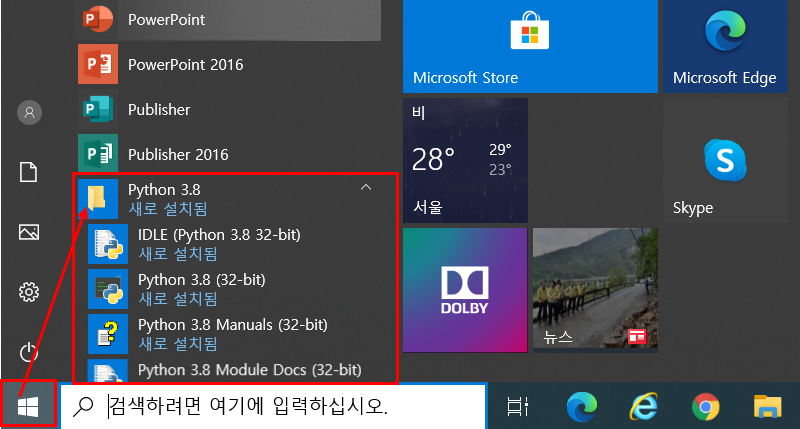Click the 'IDLE (Python 3.8 32-bit)' text
800x429 pixels.
(219, 235)
